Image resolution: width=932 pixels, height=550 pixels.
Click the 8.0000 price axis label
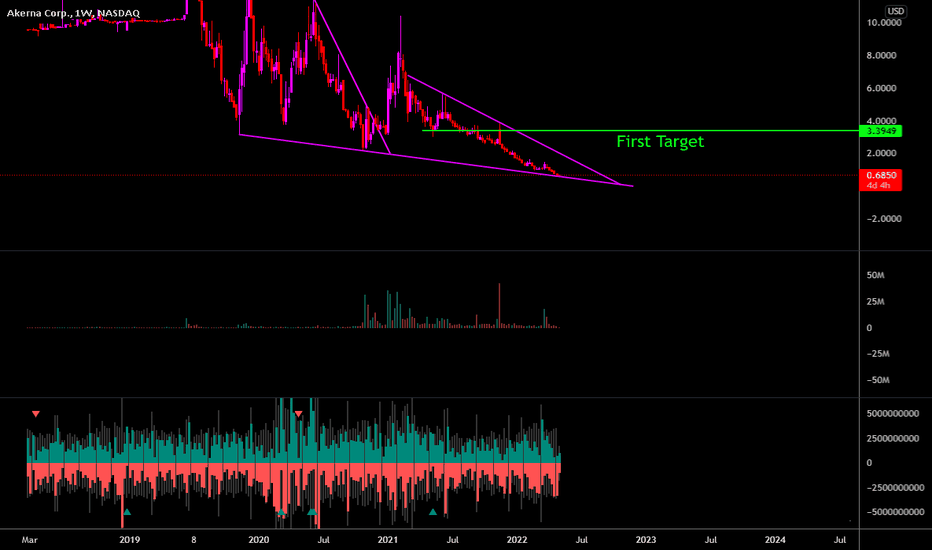tap(881, 55)
